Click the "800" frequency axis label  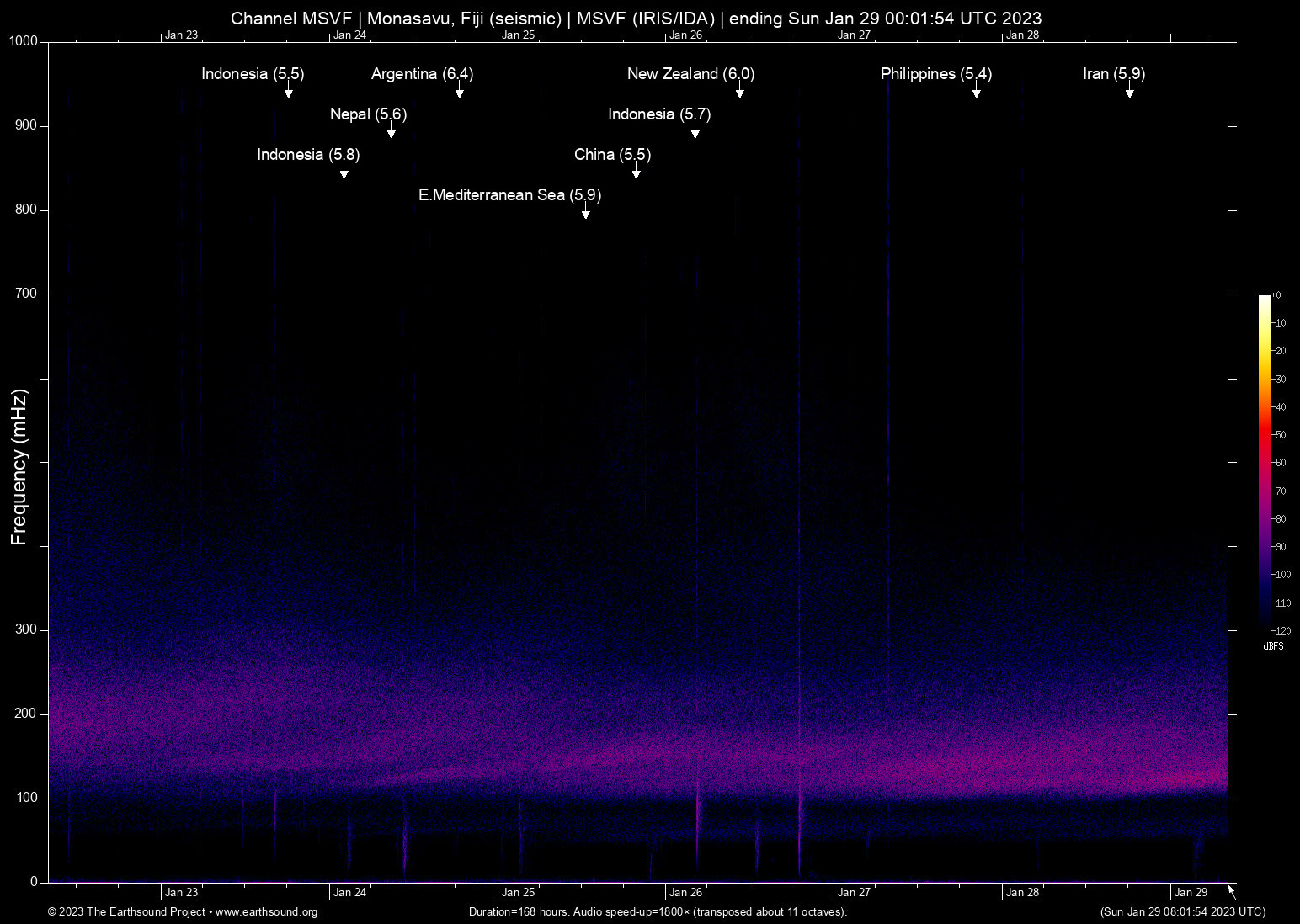point(27,210)
